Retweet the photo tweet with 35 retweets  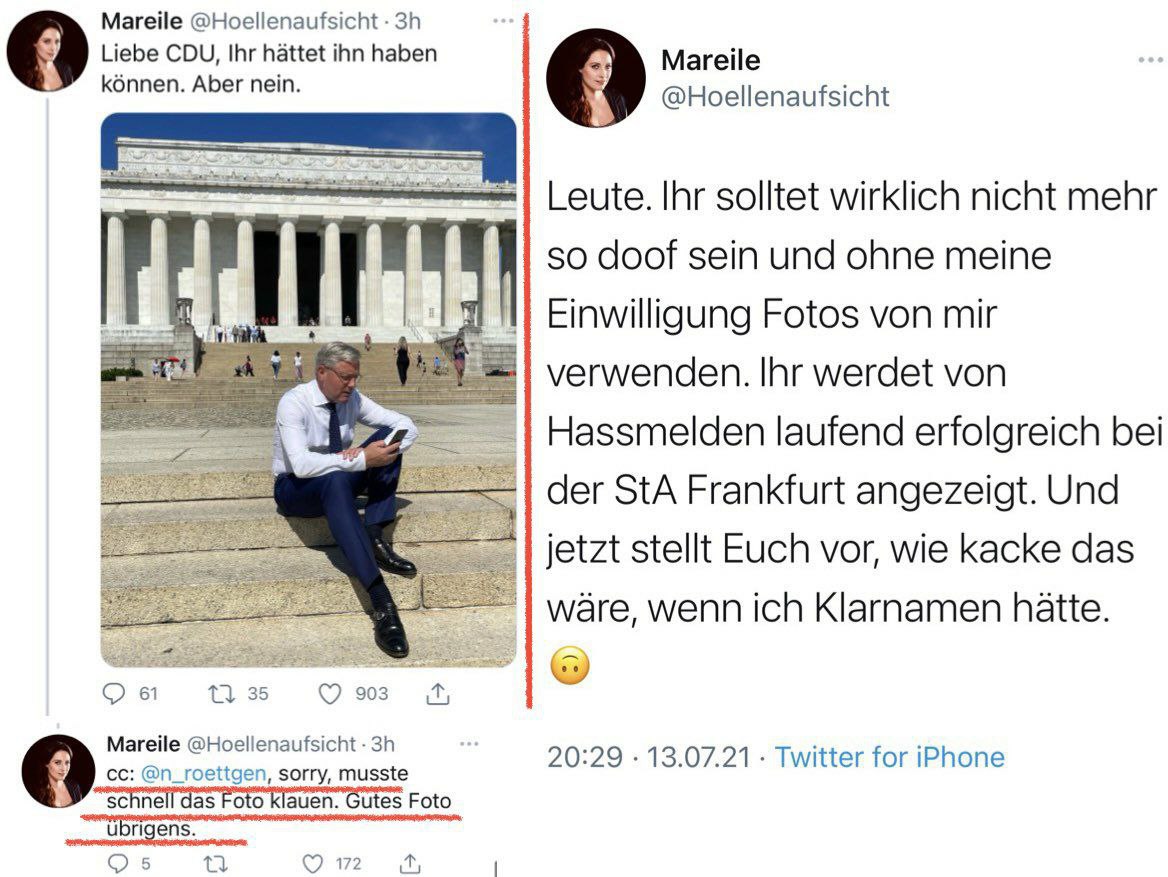click(221, 694)
